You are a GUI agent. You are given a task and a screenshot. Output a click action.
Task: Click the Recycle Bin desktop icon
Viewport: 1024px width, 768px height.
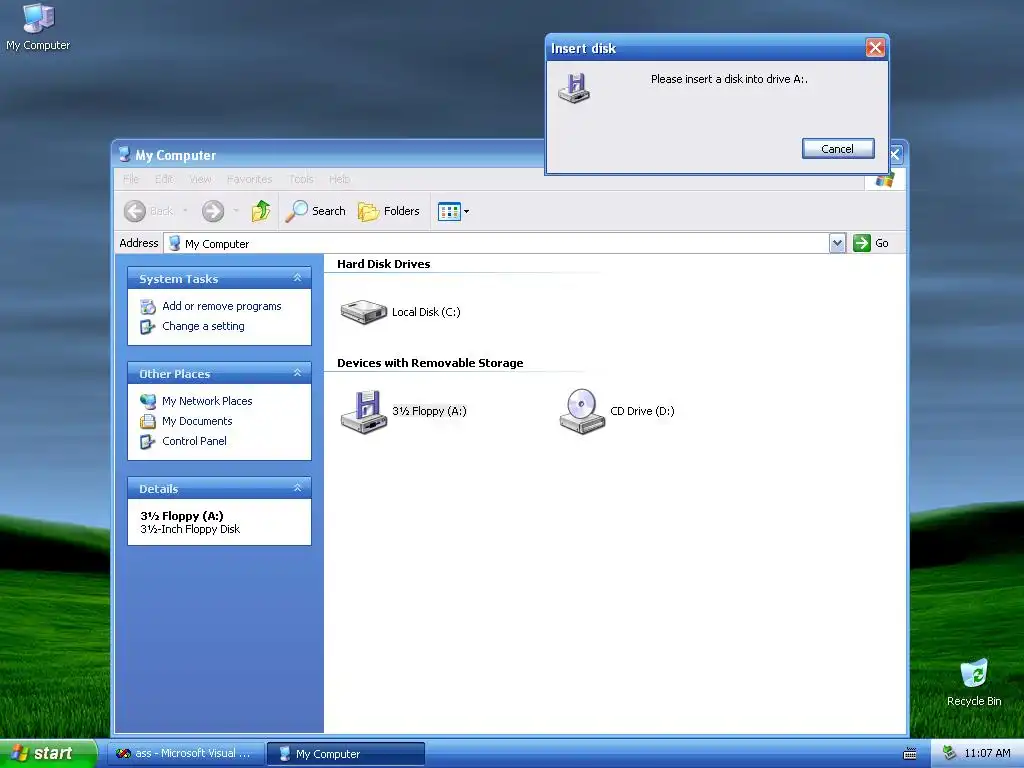point(974,682)
